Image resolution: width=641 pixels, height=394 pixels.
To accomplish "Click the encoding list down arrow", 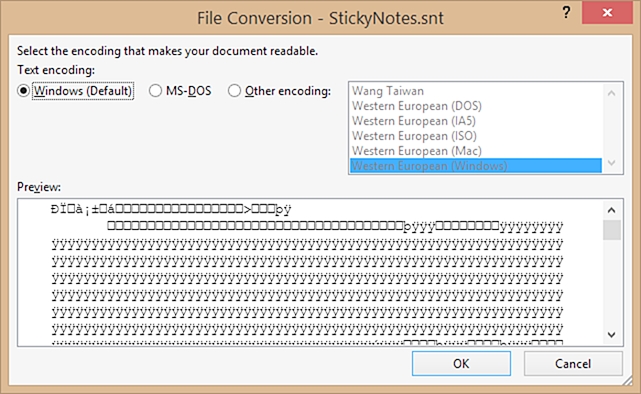I will [612, 163].
